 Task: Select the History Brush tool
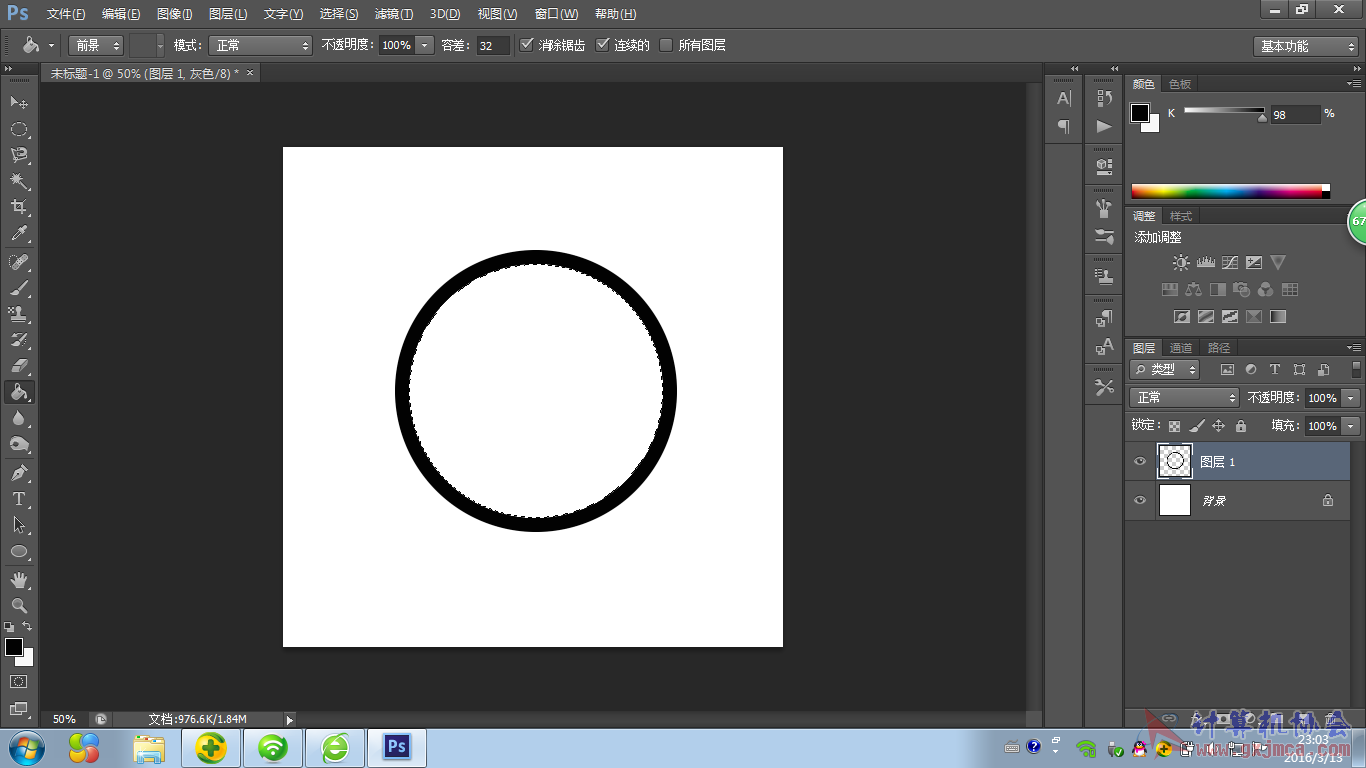point(19,340)
